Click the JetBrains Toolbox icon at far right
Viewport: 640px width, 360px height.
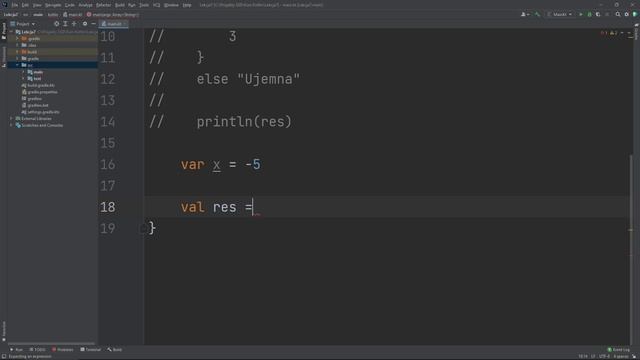pyautogui.click(x=635, y=14)
